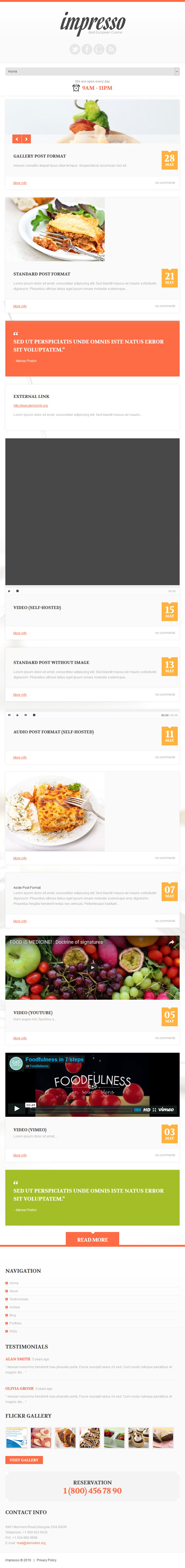Share the YouTube video via arrow icon

[172, 942]
